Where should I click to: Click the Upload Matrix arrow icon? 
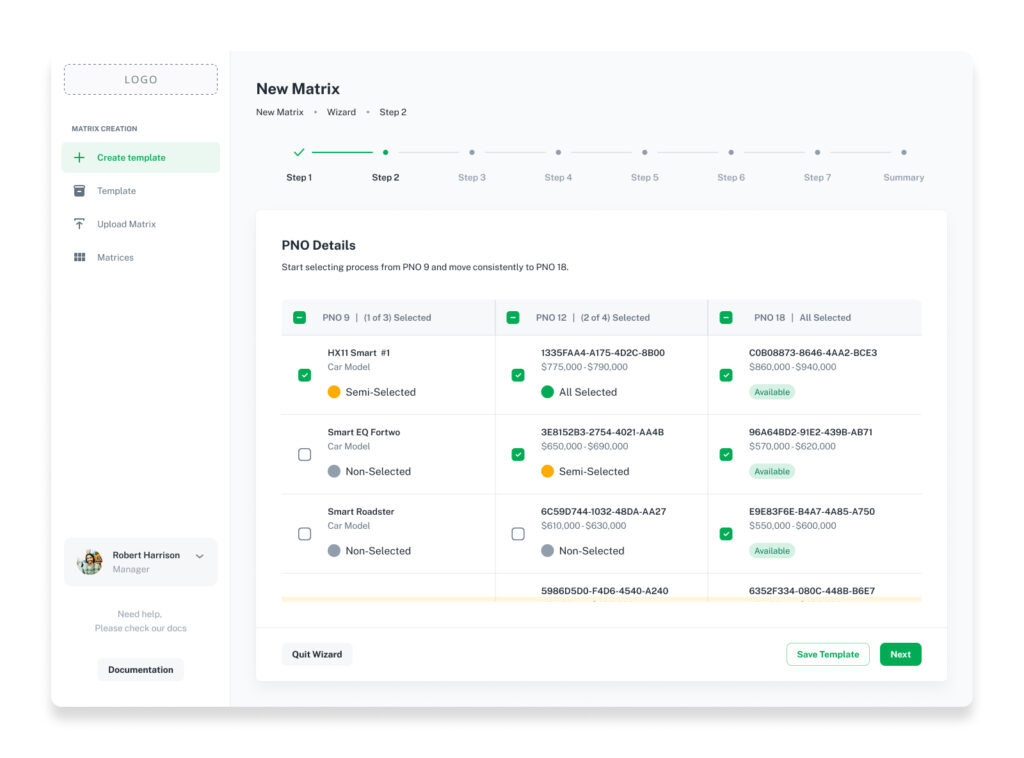79,224
